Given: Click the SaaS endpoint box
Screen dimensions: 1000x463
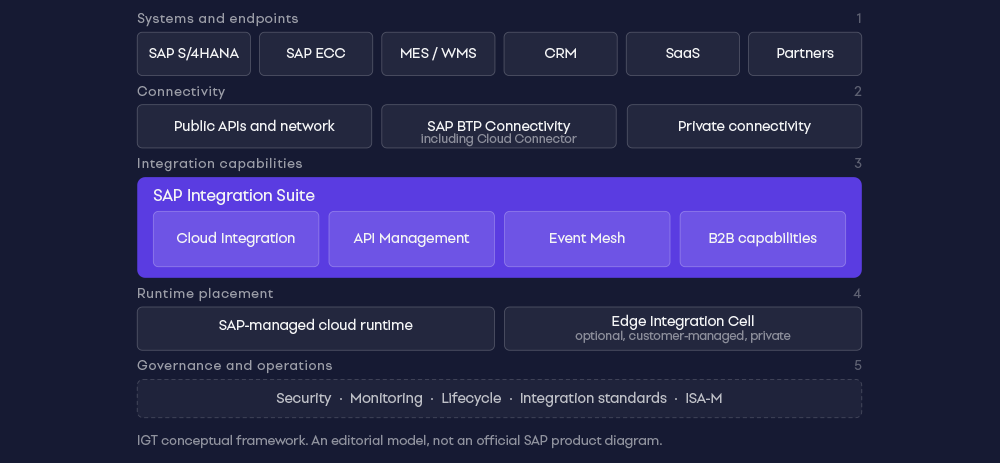Looking at the screenshot, I should 682,54.
